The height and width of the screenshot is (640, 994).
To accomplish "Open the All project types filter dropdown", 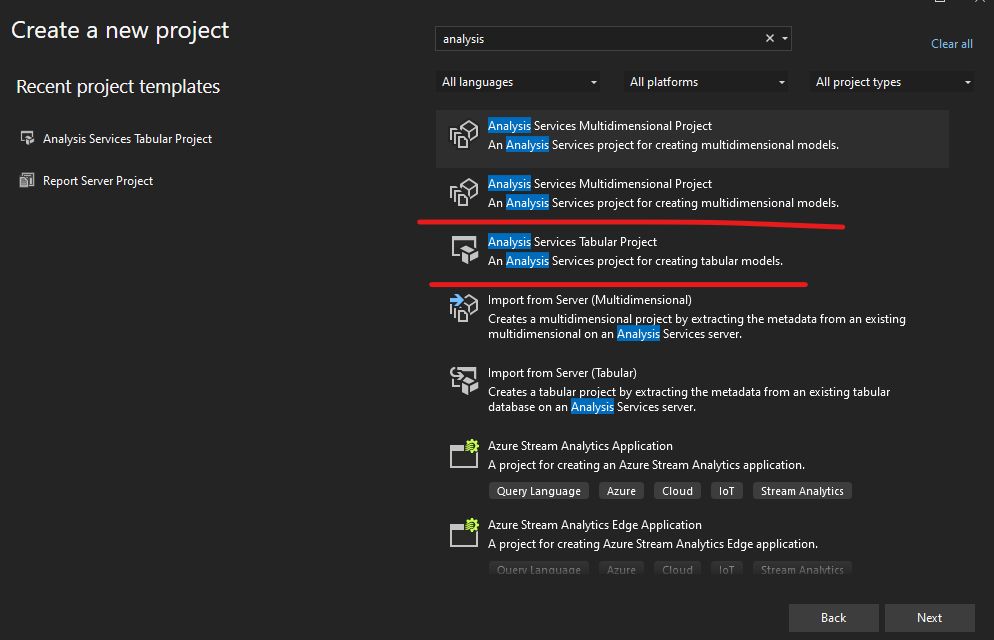I will coord(893,82).
